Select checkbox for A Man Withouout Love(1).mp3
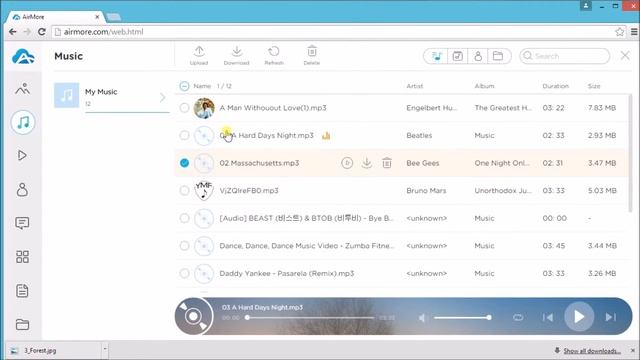The image size is (640, 360). (184, 108)
